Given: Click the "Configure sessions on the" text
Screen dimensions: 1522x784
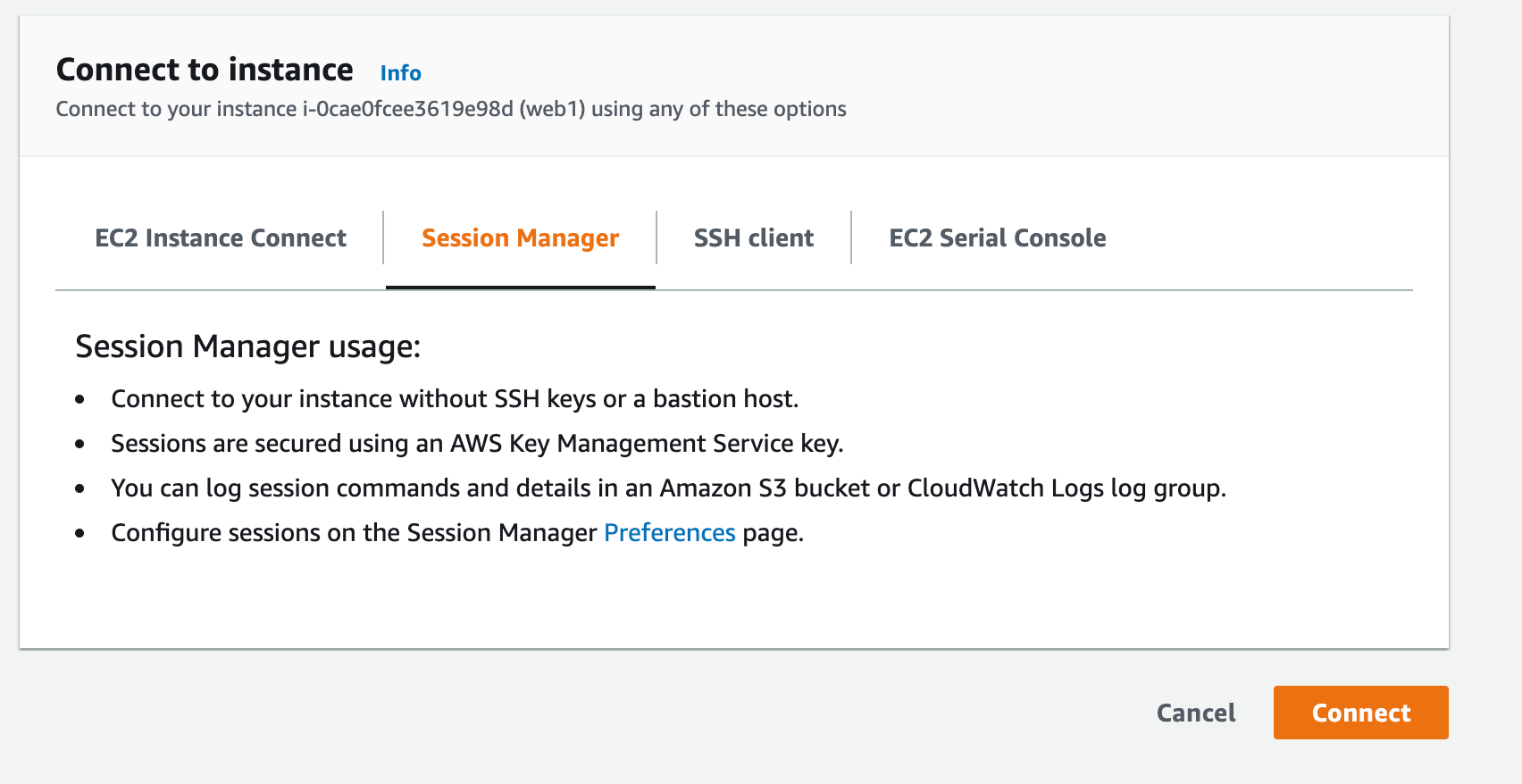Looking at the screenshot, I should click(255, 533).
